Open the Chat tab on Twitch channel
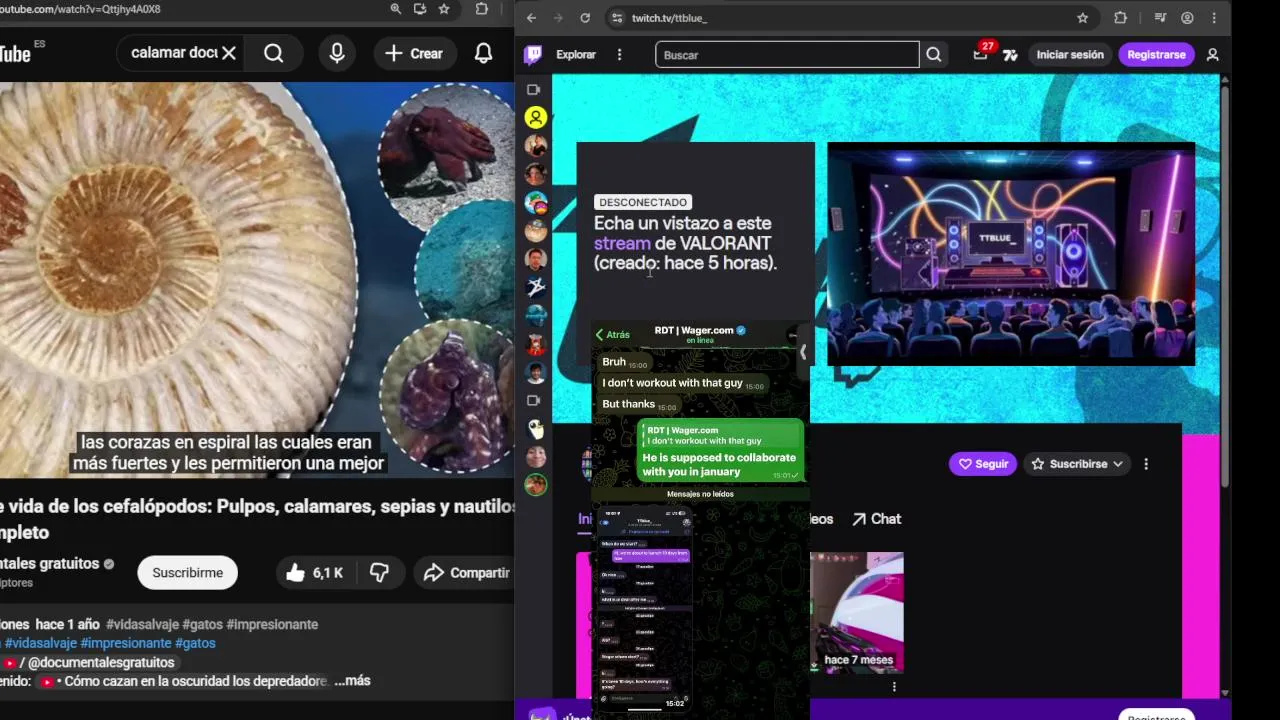 point(877,519)
